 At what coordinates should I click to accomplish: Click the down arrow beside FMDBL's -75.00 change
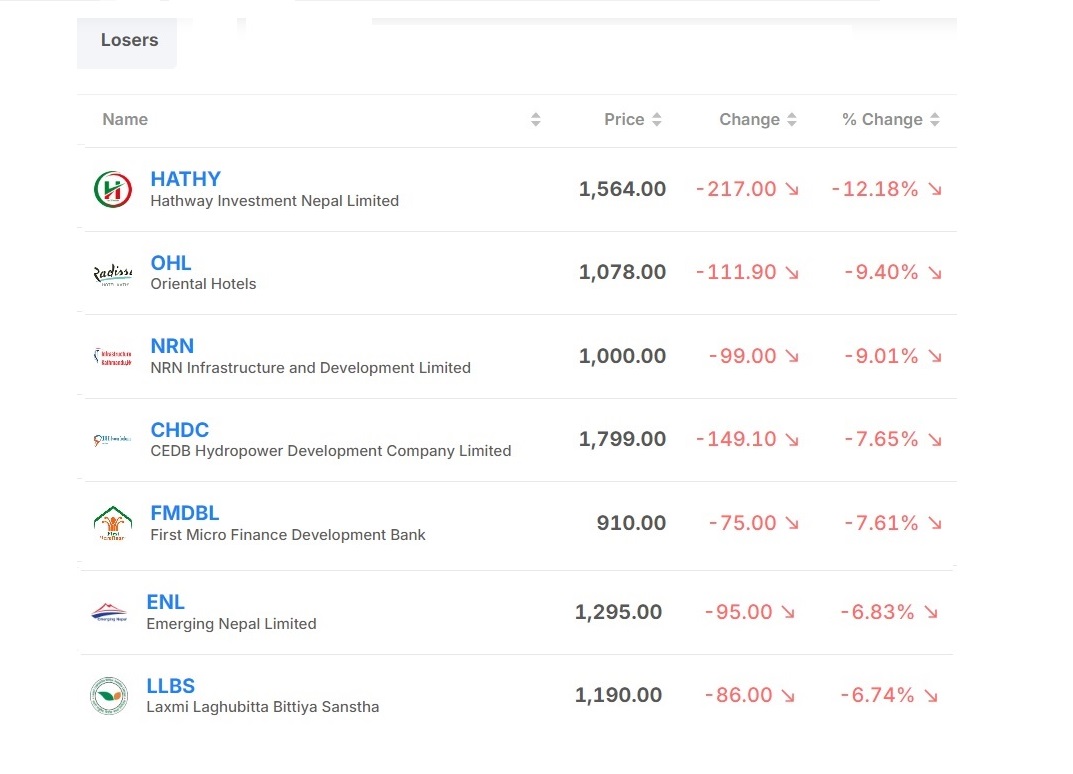point(792,524)
